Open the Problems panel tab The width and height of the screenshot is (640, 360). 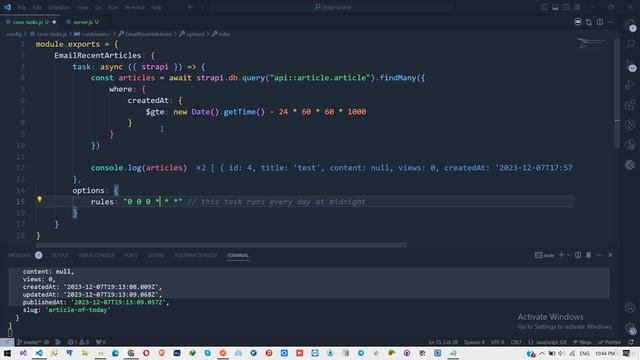click(x=19, y=255)
